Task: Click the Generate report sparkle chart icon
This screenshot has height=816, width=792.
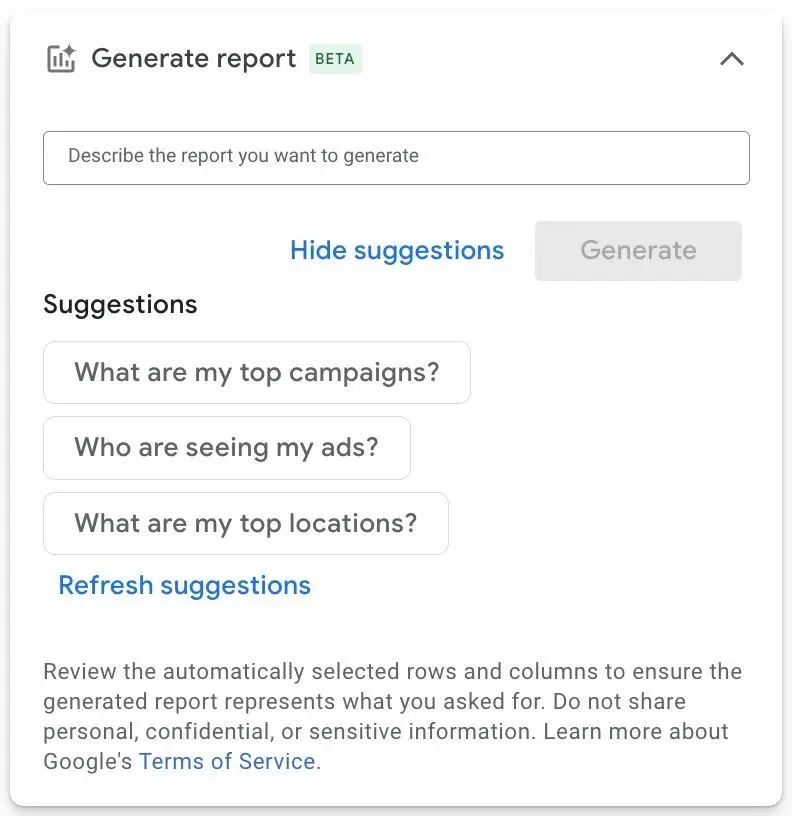Action: 62,59
